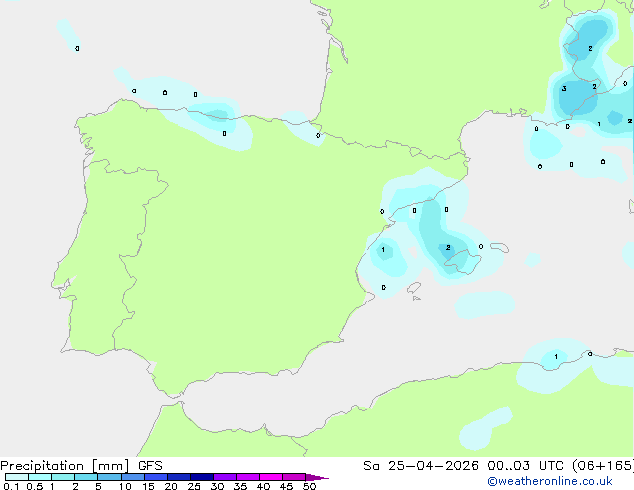Click the 'Sa 25-04-2026 00..03 UTC' timestamp
Viewport: 634px width, 490px height.
coord(465,466)
